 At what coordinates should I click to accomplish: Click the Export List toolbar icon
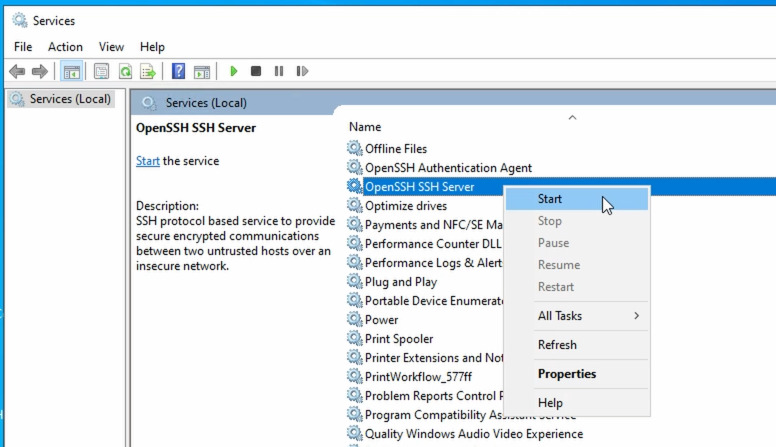pos(147,71)
